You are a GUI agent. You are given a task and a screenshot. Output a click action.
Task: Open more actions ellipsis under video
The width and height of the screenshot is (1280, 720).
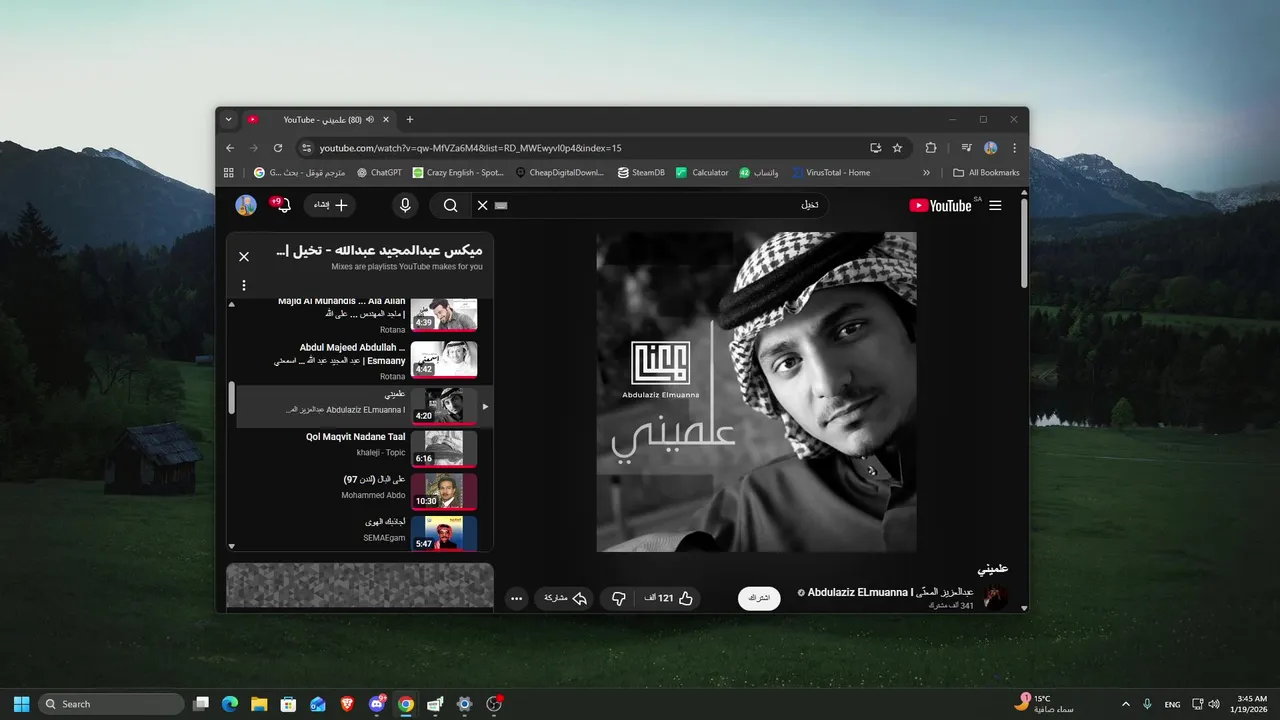pyautogui.click(x=516, y=598)
